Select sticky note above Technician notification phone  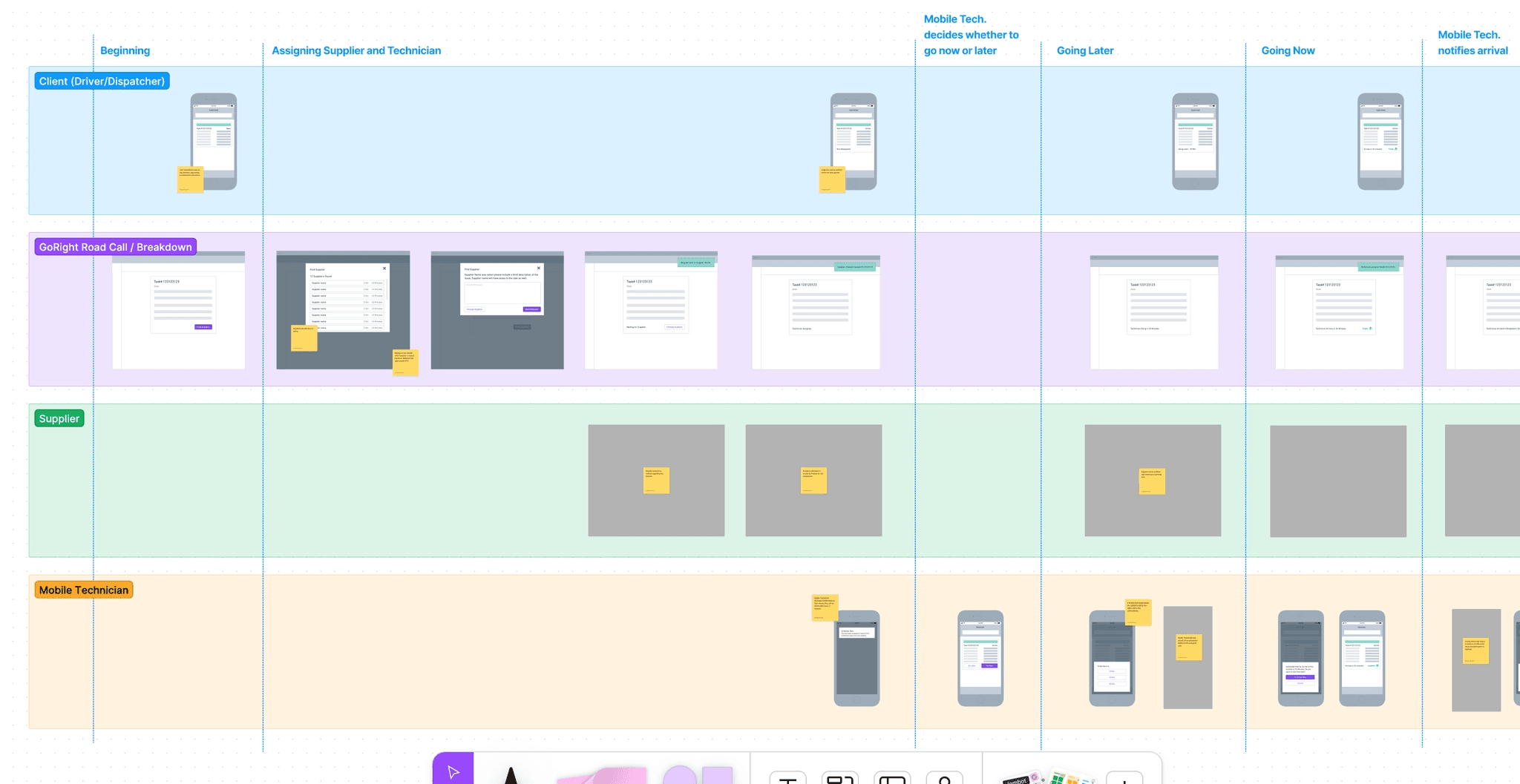[825, 607]
